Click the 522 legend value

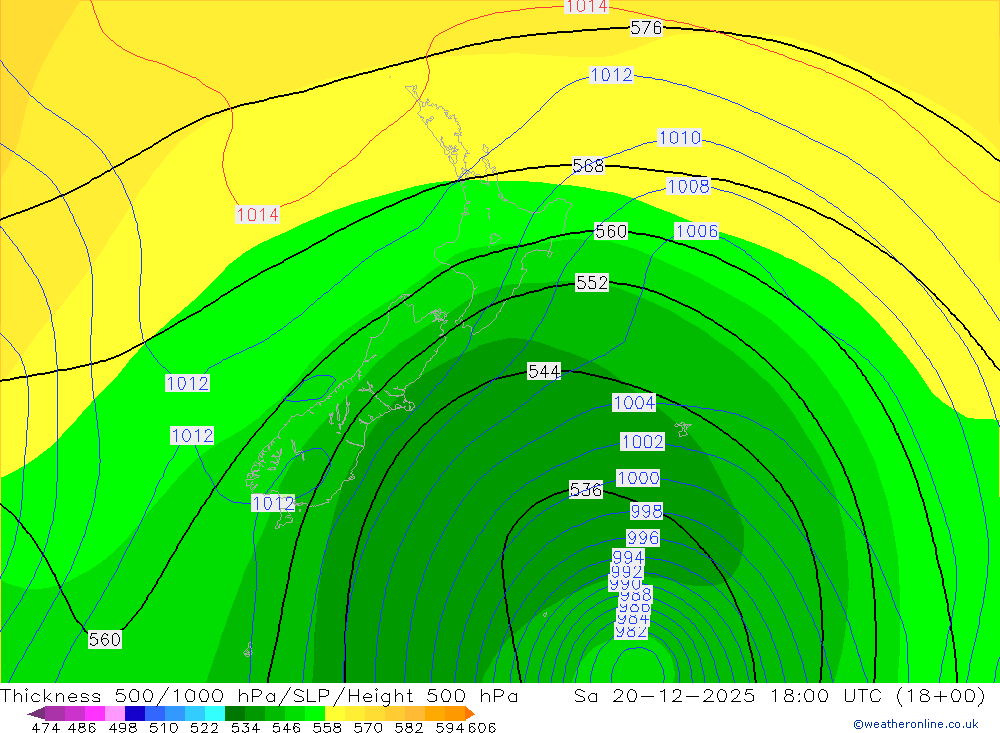tap(204, 727)
